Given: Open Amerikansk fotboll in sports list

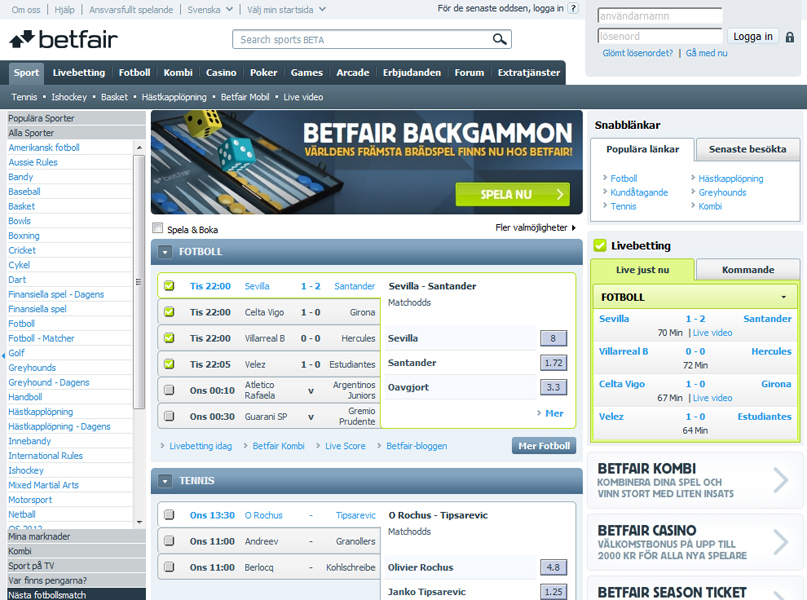Looking at the screenshot, I should (x=44, y=148).
